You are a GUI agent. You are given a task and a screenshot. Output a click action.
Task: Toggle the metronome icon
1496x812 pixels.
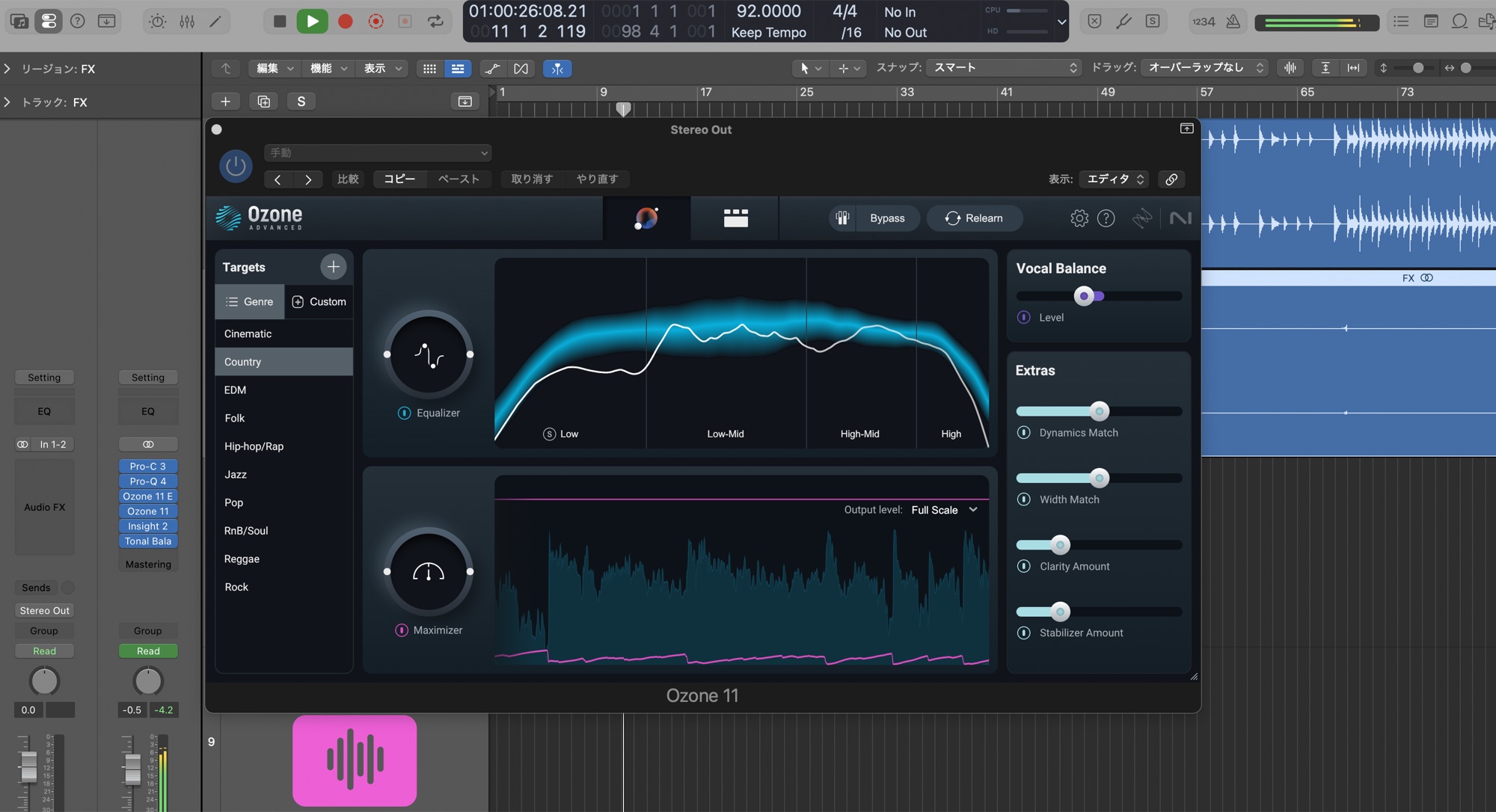(1233, 21)
